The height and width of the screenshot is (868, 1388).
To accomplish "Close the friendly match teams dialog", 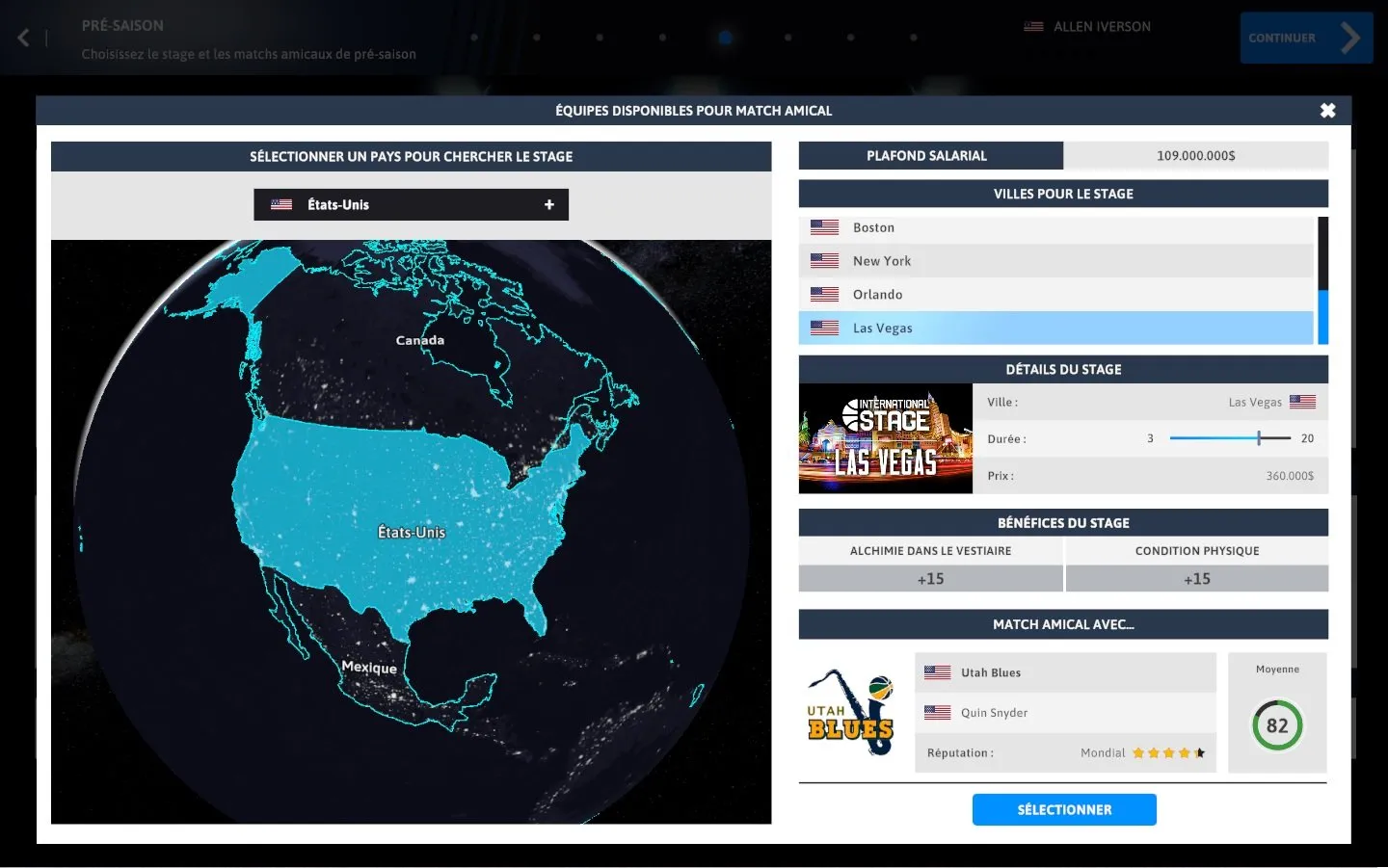I will (1327, 111).
